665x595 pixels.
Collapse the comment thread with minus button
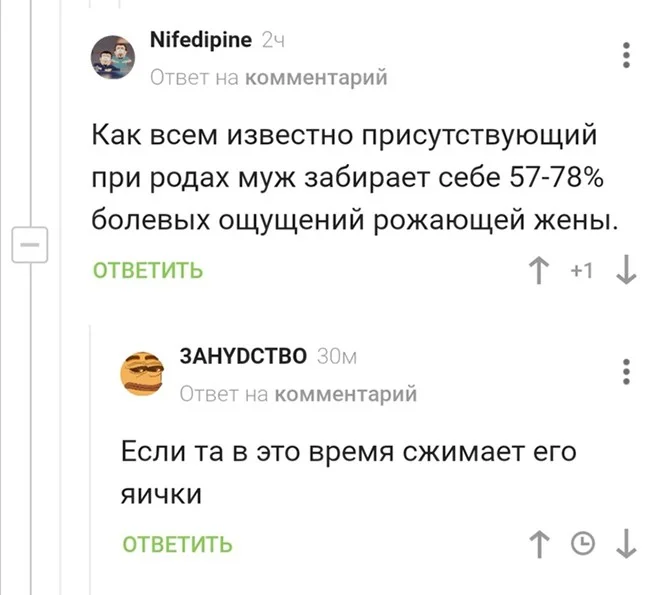click(27, 243)
